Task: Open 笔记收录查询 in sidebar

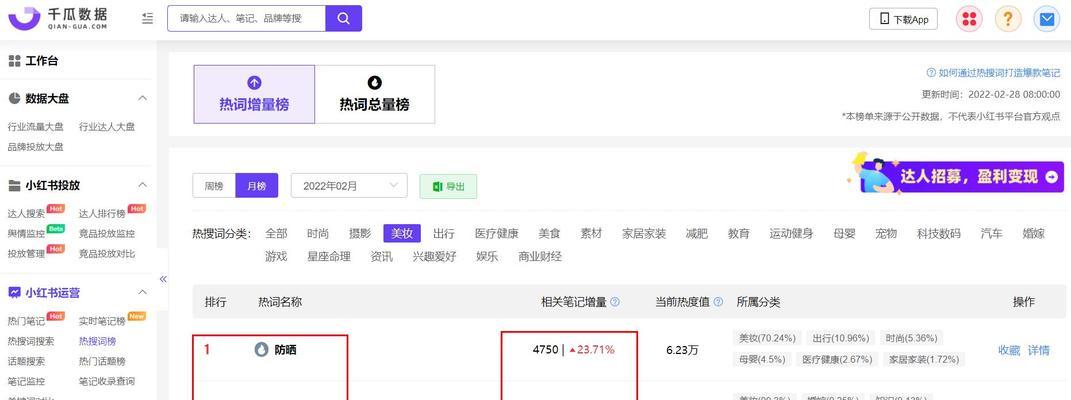Action: [x=107, y=382]
